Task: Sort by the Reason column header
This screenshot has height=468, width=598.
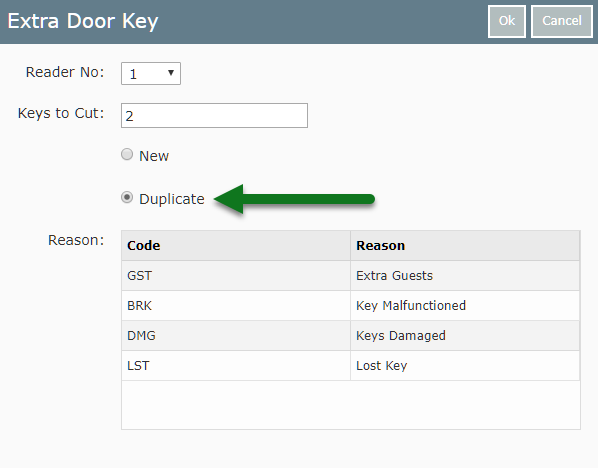Action: pos(465,246)
